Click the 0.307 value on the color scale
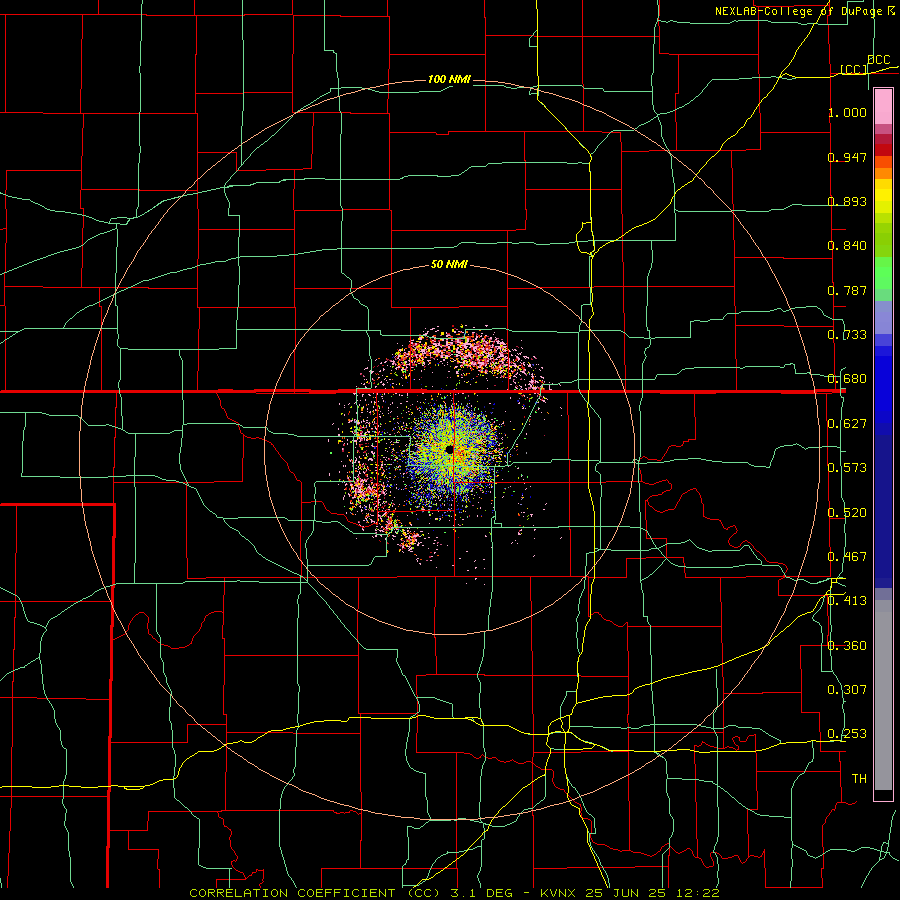This screenshot has width=900, height=900. click(x=847, y=690)
